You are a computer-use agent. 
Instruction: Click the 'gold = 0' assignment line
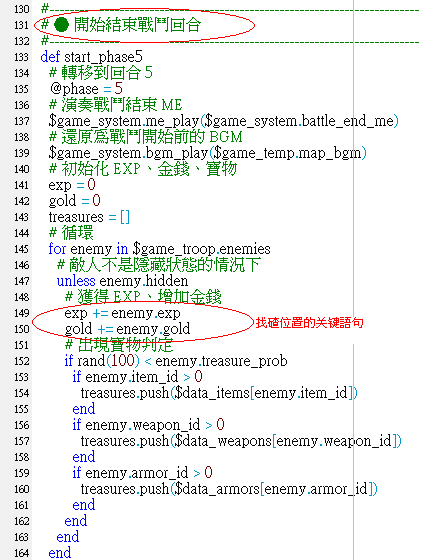[75, 201]
